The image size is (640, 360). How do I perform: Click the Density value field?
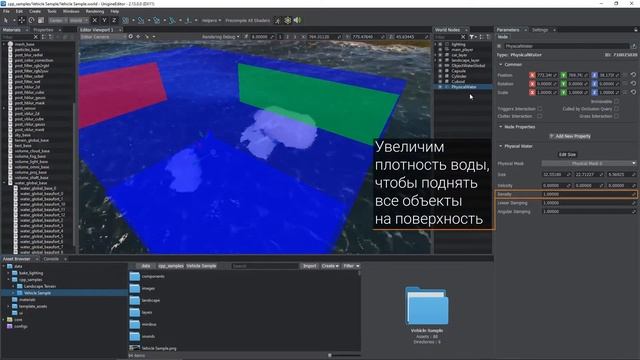click(589, 194)
